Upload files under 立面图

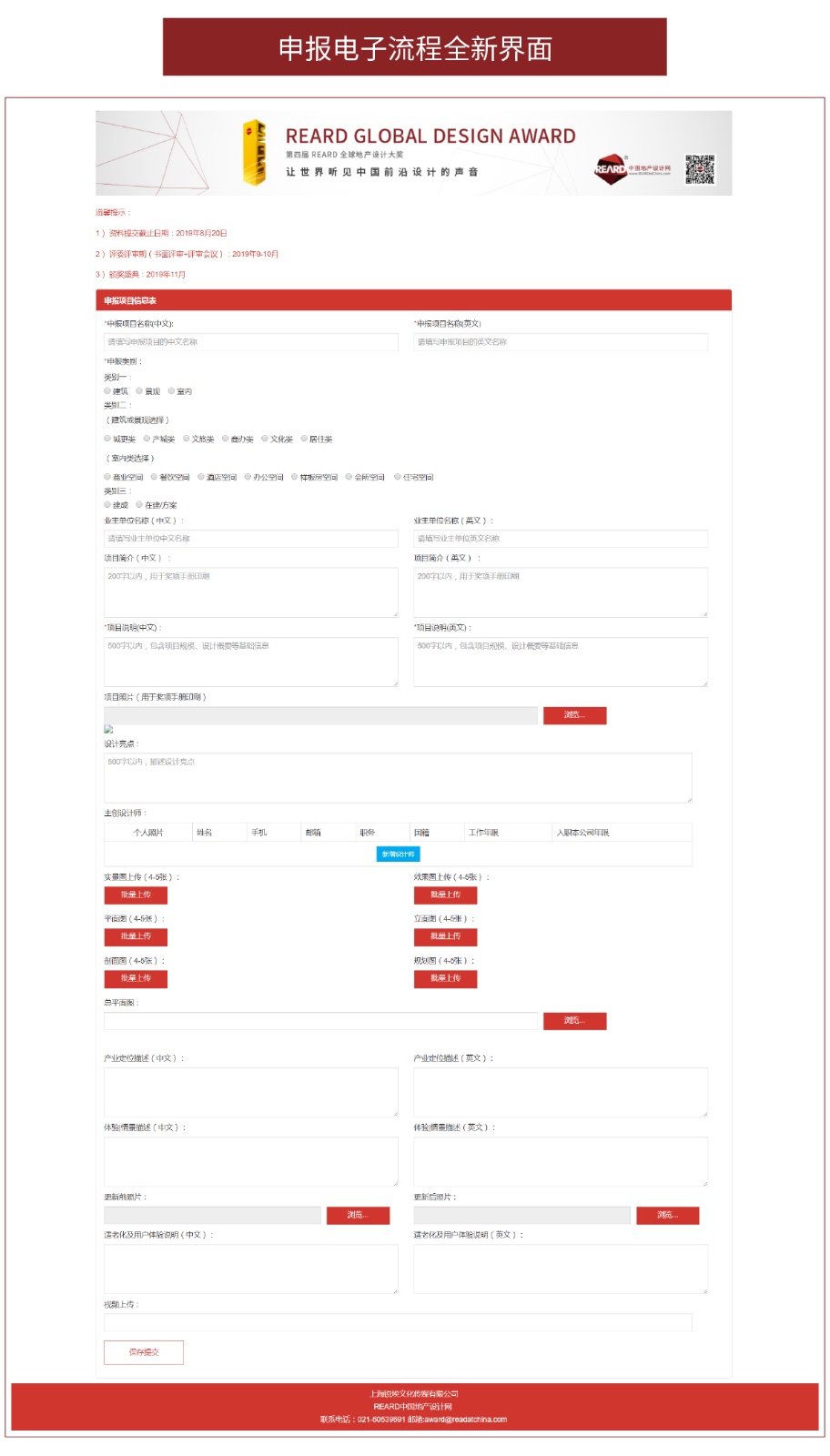pyautogui.click(x=446, y=936)
